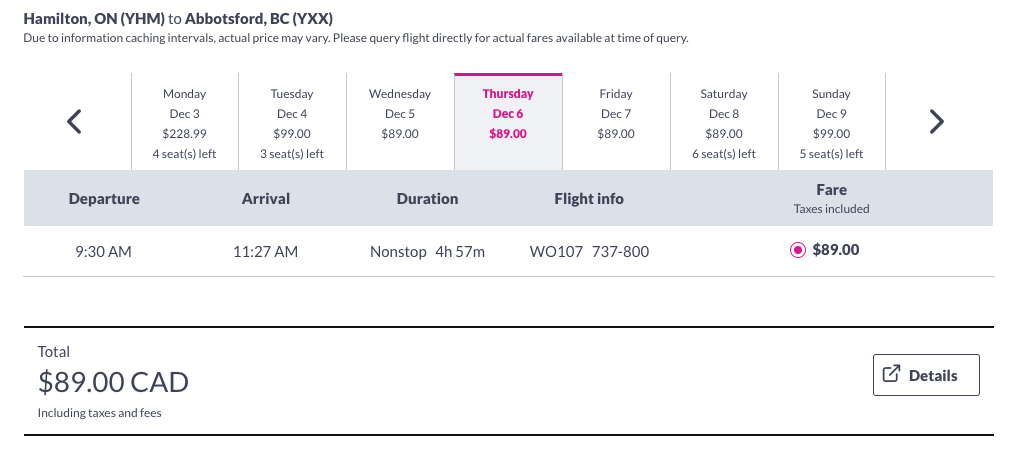Image resolution: width=1032 pixels, height=463 pixels.
Task: Click the 9:30 AM departure time
Action: (103, 252)
